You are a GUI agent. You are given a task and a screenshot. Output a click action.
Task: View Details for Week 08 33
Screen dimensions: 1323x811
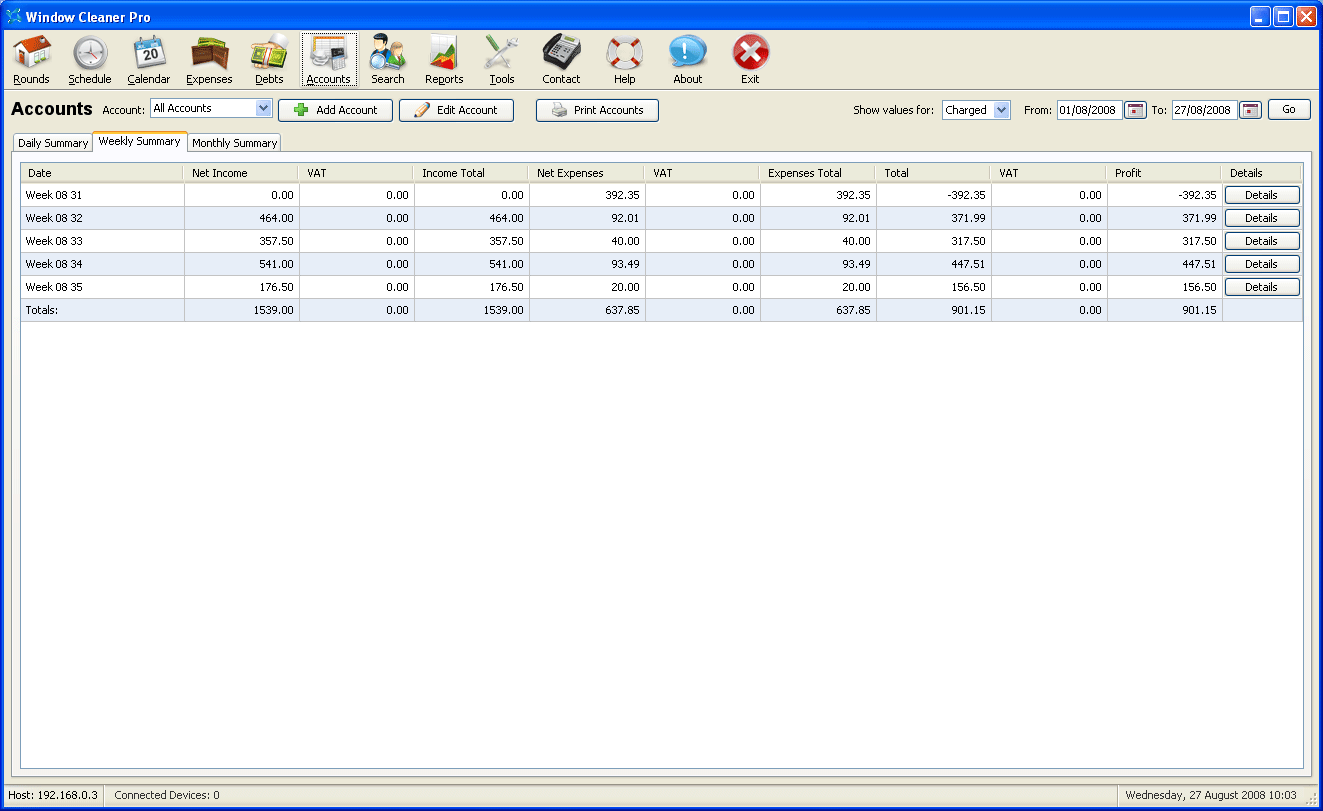[x=1261, y=241]
